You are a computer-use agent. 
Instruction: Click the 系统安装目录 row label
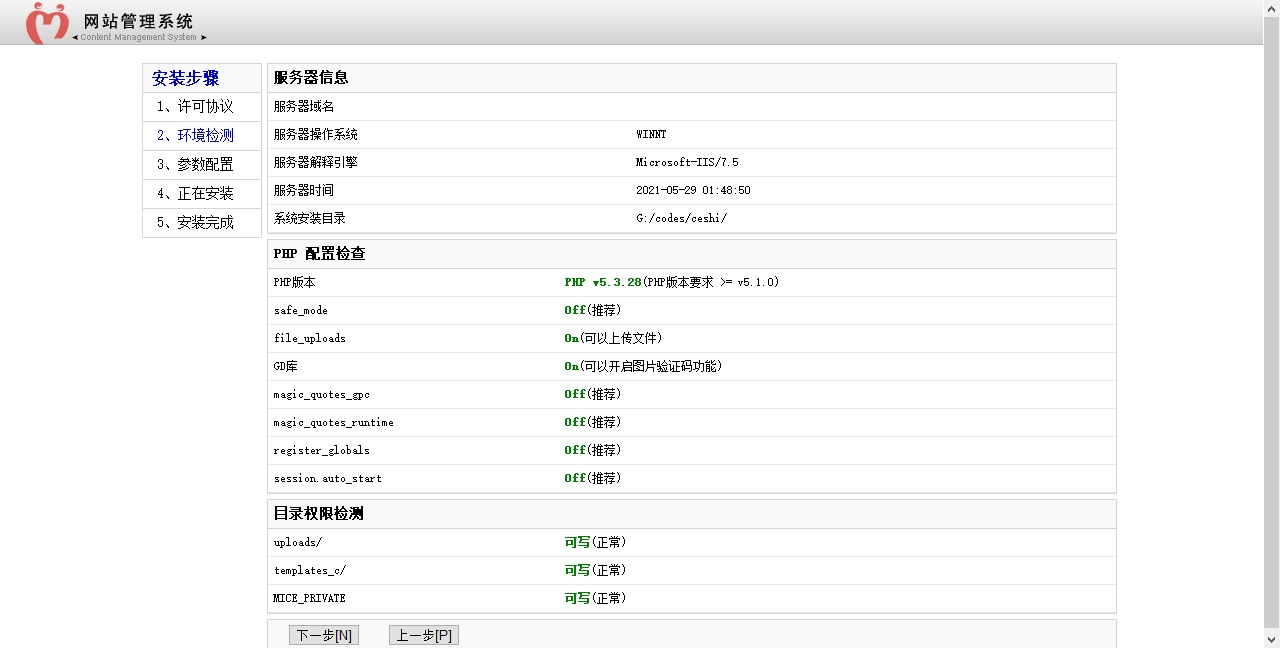pyautogui.click(x=310, y=219)
